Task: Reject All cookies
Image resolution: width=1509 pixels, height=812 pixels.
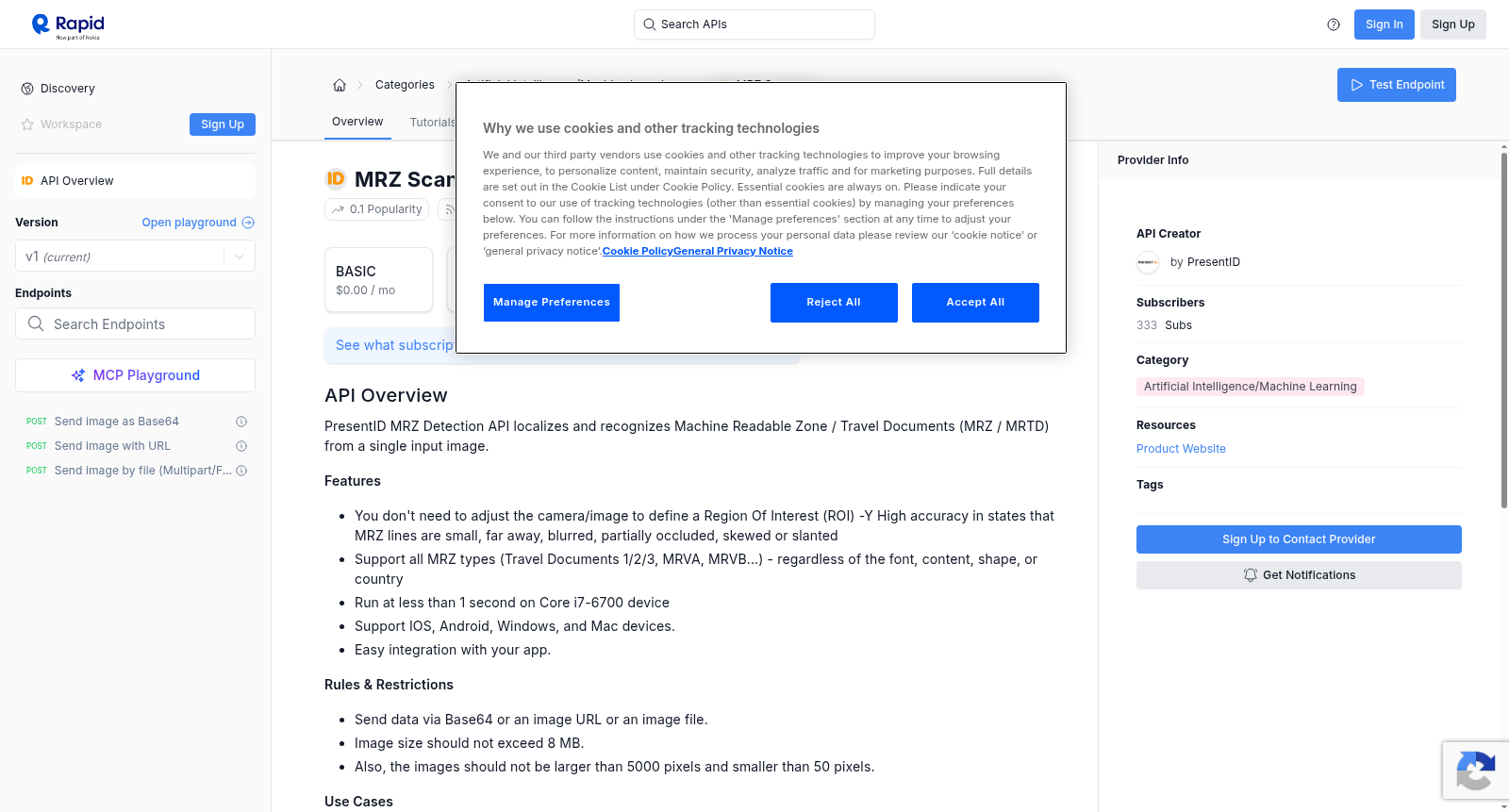Action: pyautogui.click(x=834, y=303)
